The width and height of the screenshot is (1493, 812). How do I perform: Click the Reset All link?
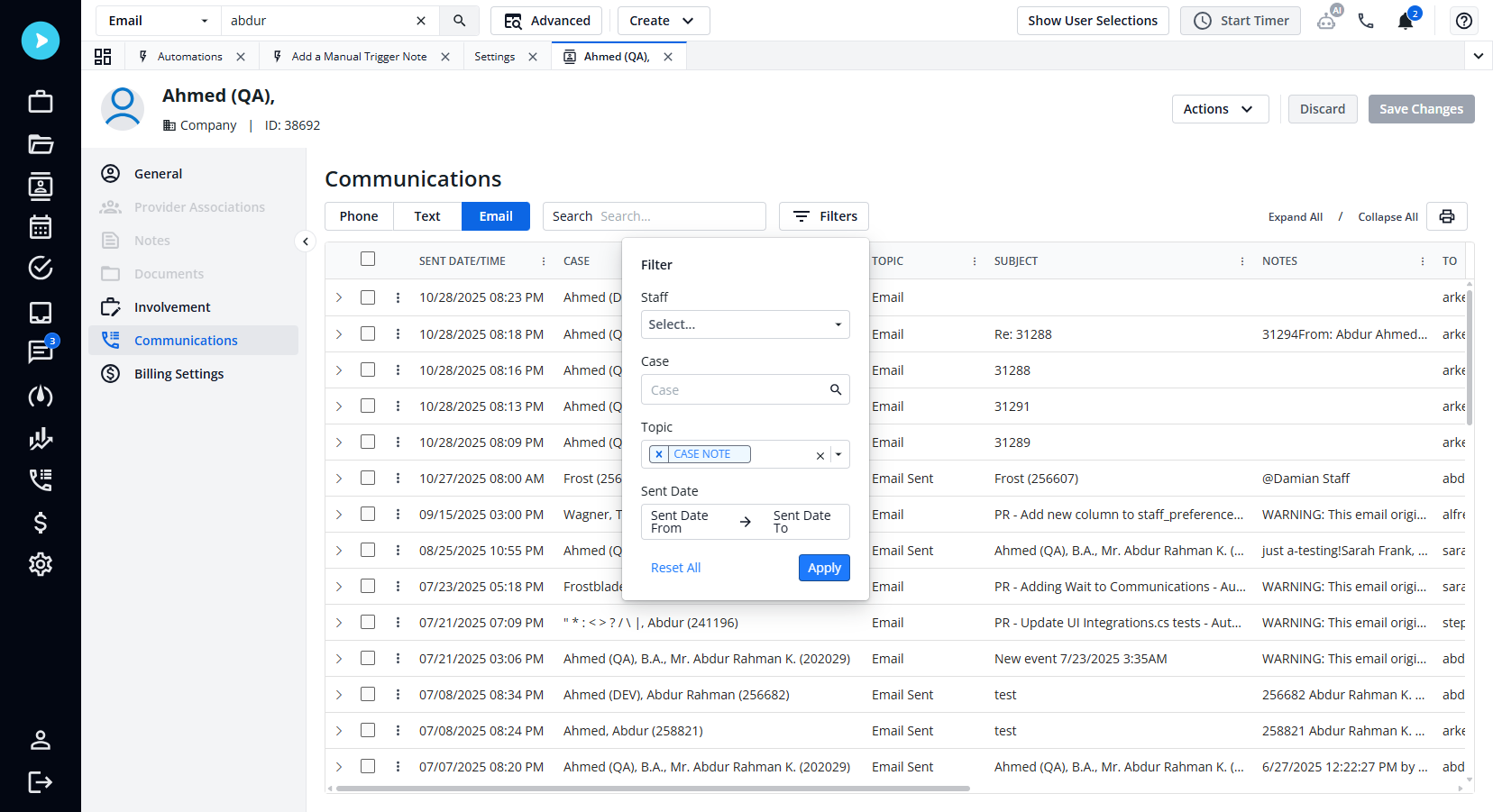[675, 568]
